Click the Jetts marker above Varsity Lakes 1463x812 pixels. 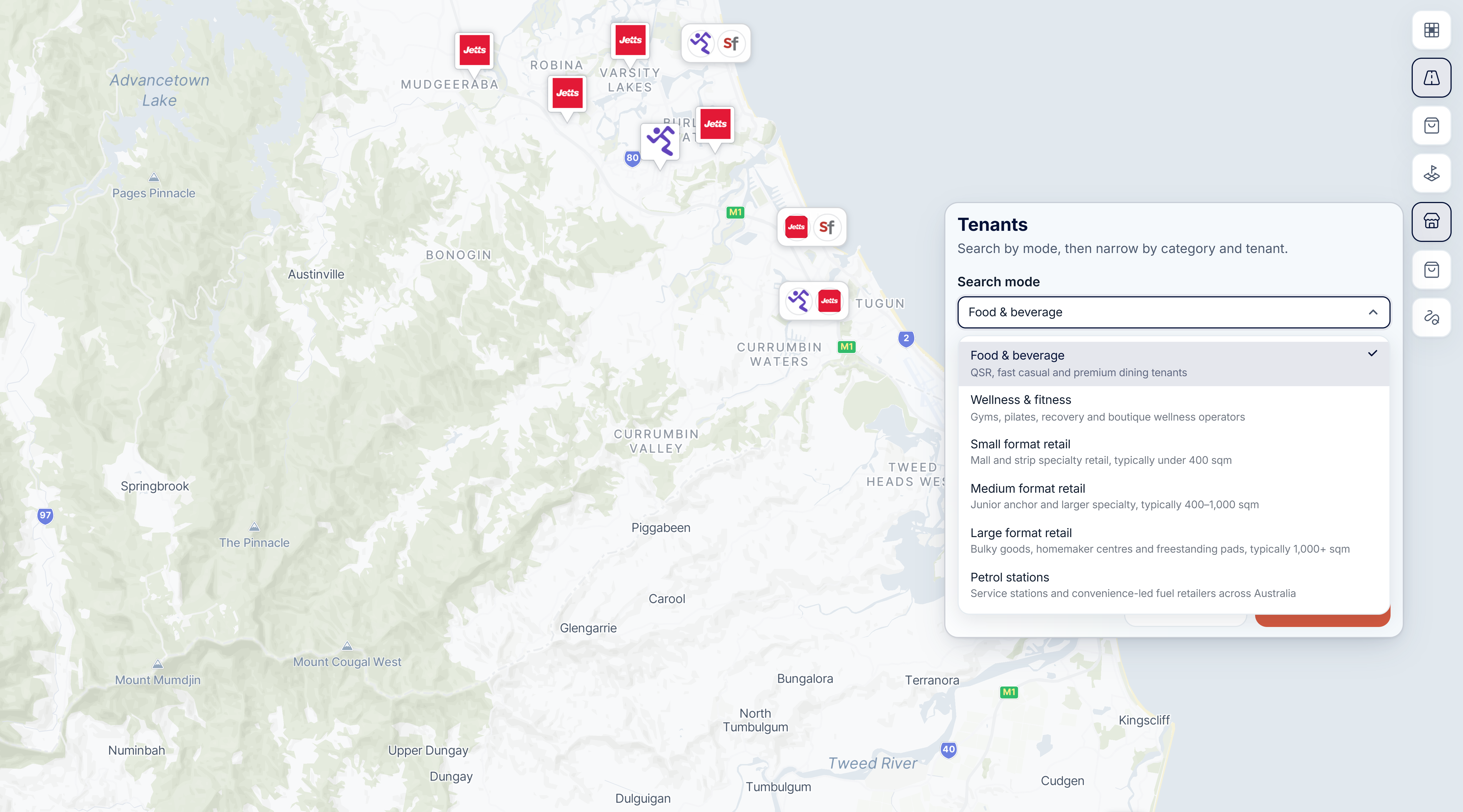[630, 40]
